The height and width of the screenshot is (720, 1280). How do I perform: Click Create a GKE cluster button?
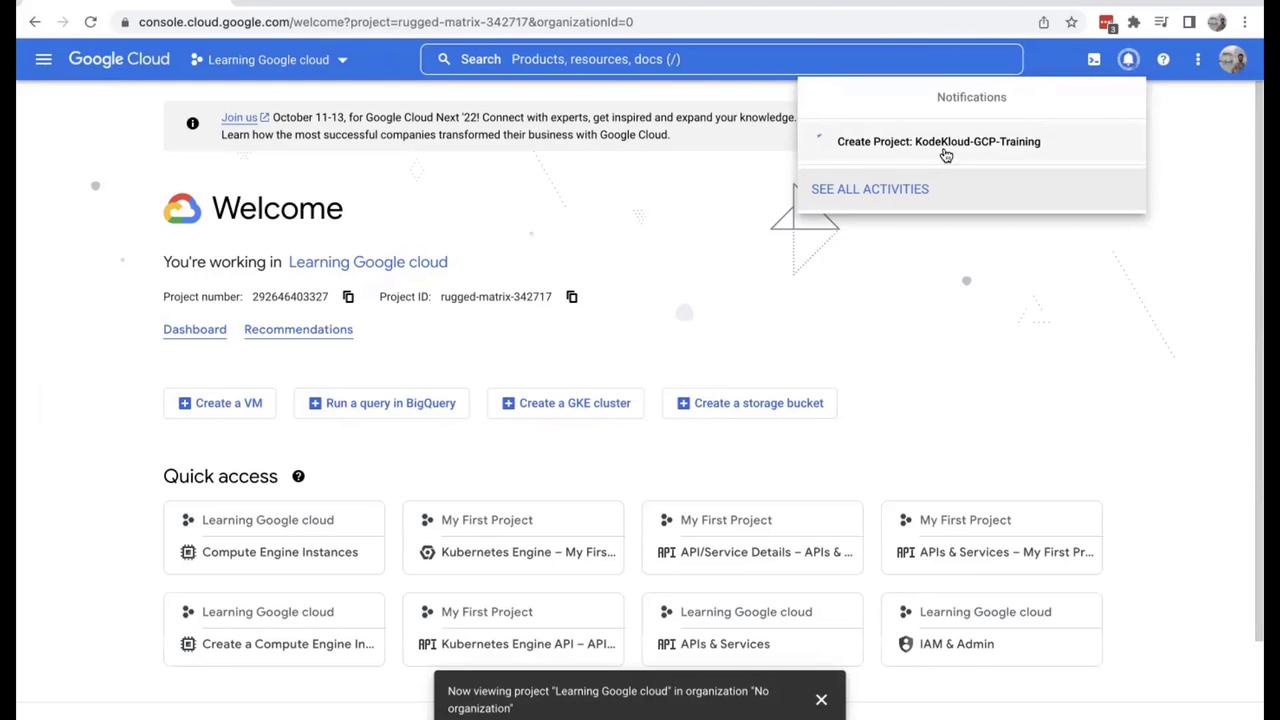(x=566, y=403)
